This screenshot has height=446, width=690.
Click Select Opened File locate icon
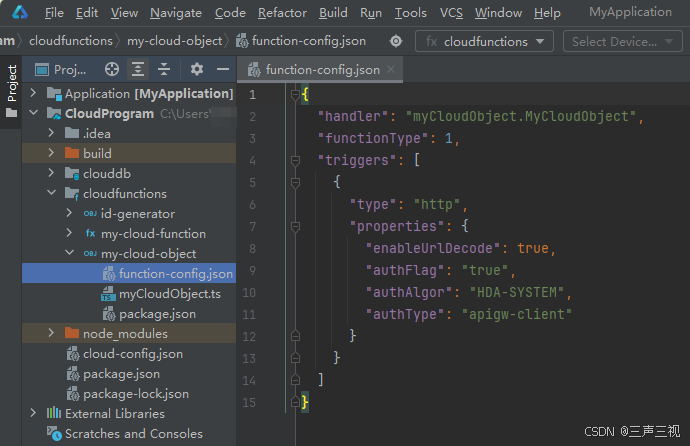click(x=112, y=69)
